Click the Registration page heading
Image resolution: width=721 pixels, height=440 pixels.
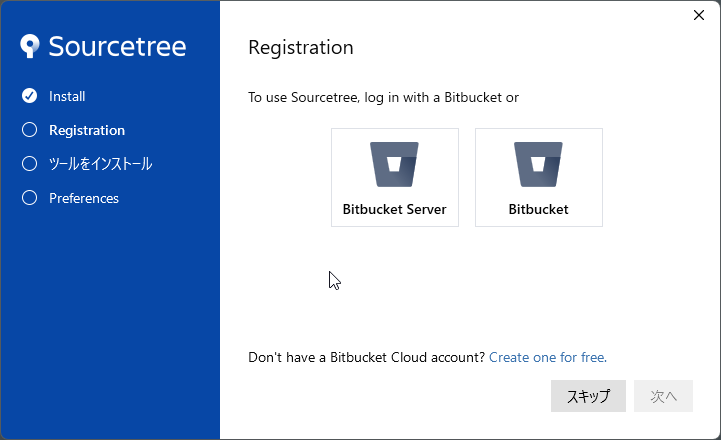pyautogui.click(x=301, y=48)
